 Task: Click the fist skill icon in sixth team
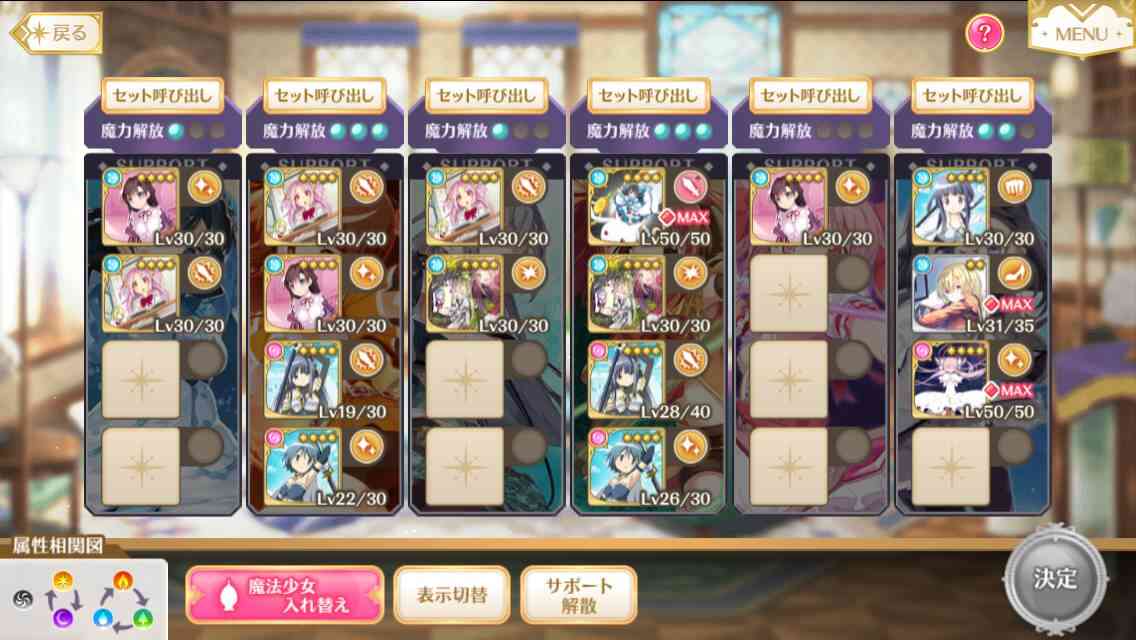click(1014, 187)
